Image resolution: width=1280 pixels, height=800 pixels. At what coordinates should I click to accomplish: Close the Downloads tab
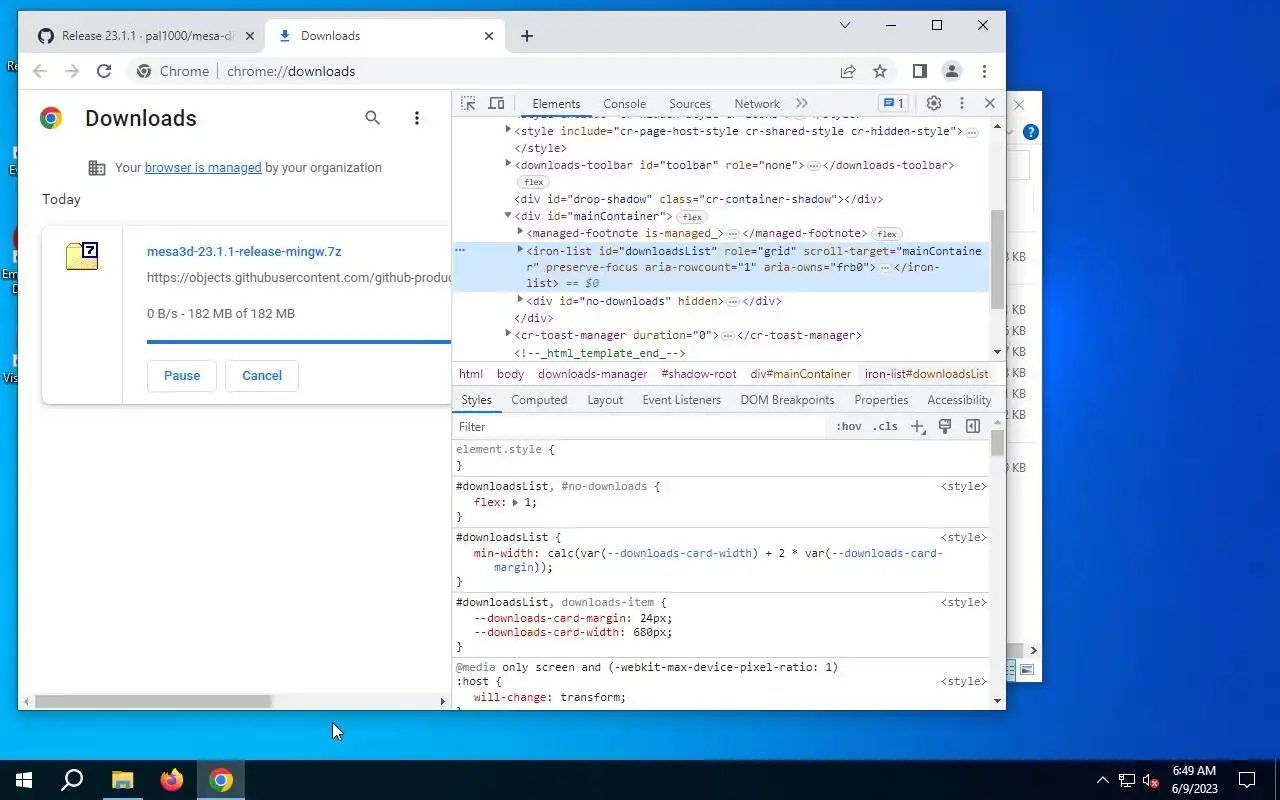pos(489,36)
